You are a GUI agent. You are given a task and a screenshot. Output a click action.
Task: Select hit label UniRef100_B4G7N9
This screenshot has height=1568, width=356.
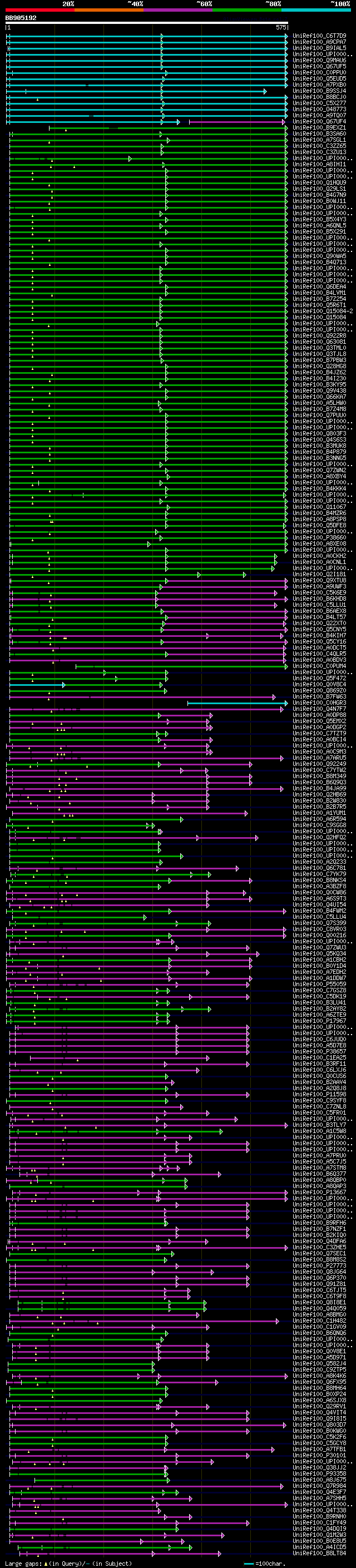coord(319,195)
